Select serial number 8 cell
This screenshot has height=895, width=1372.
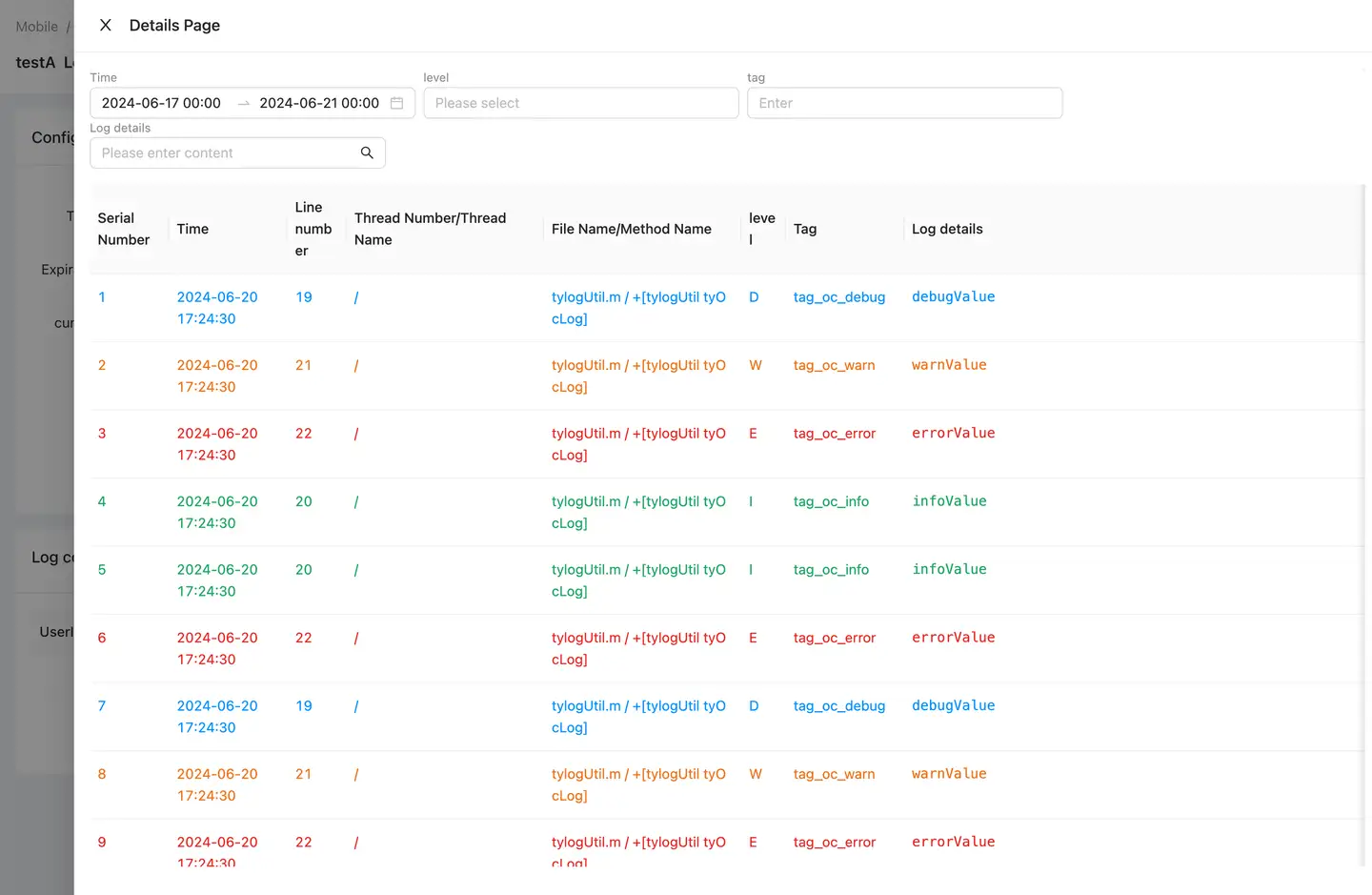click(x=102, y=774)
